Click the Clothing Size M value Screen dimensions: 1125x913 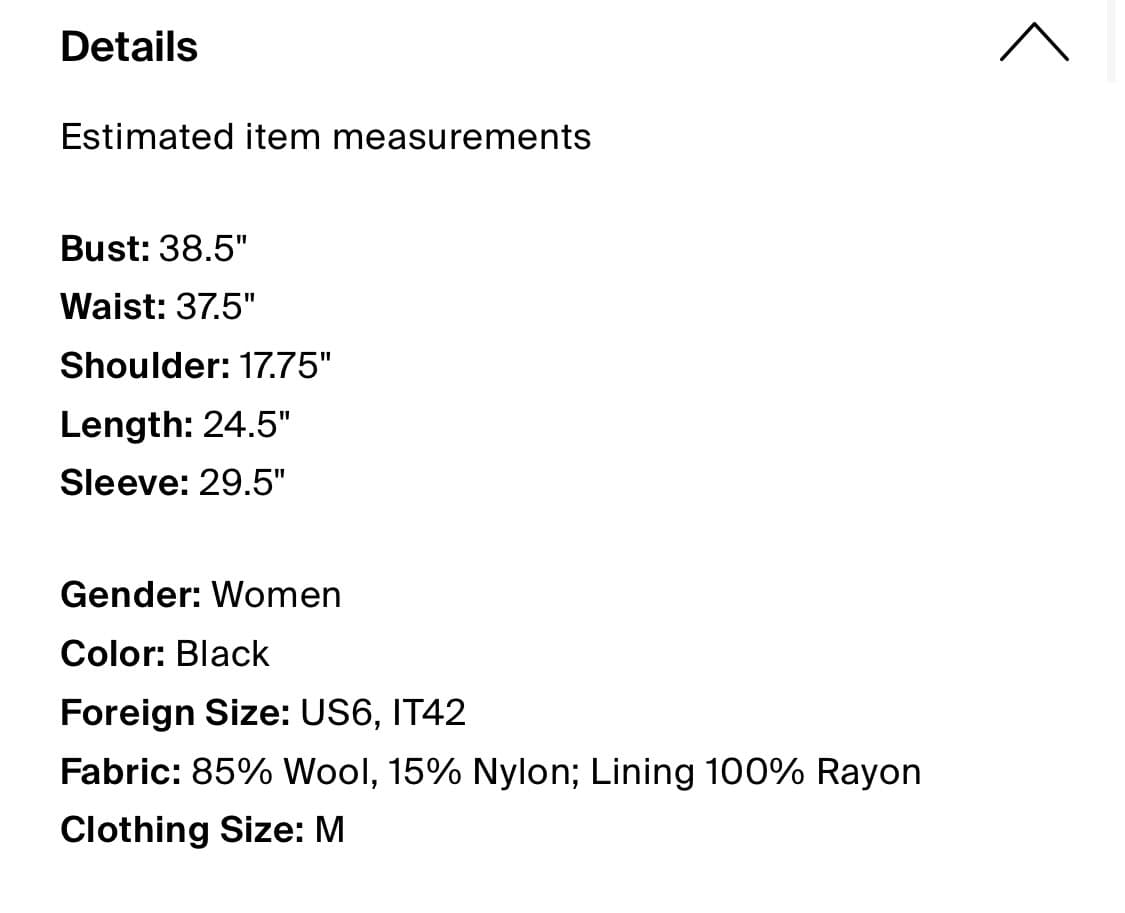[x=329, y=830]
